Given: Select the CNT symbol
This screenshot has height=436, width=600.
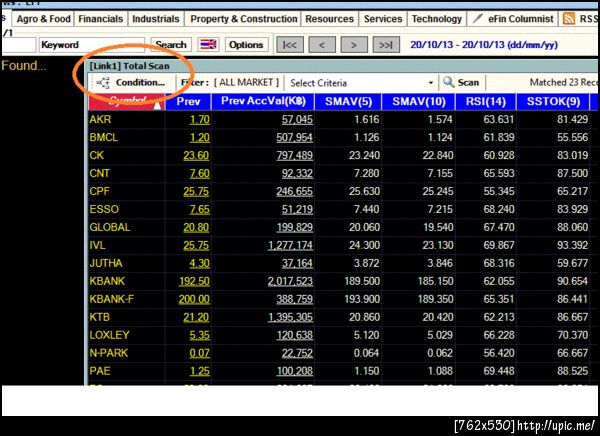Looking at the screenshot, I should [x=99, y=173].
